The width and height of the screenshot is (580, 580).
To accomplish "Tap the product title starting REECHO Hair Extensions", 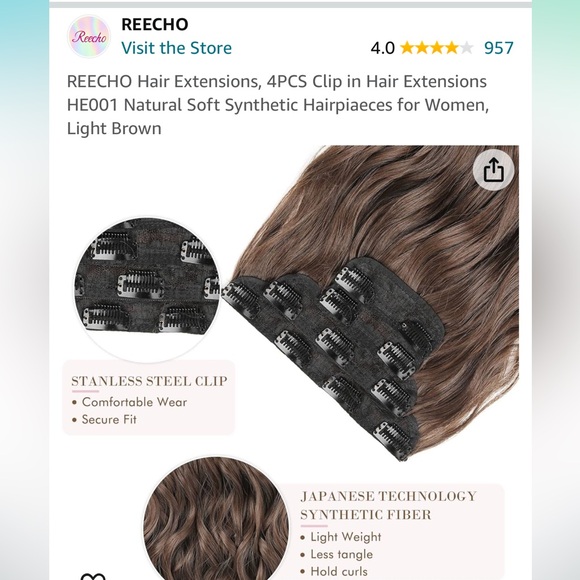I will [x=278, y=105].
